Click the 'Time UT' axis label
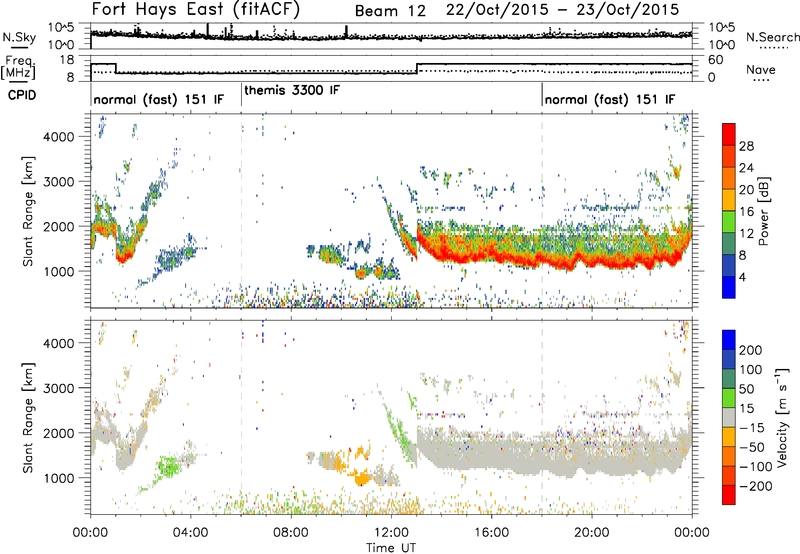This screenshot has height=554, width=800. point(391,547)
